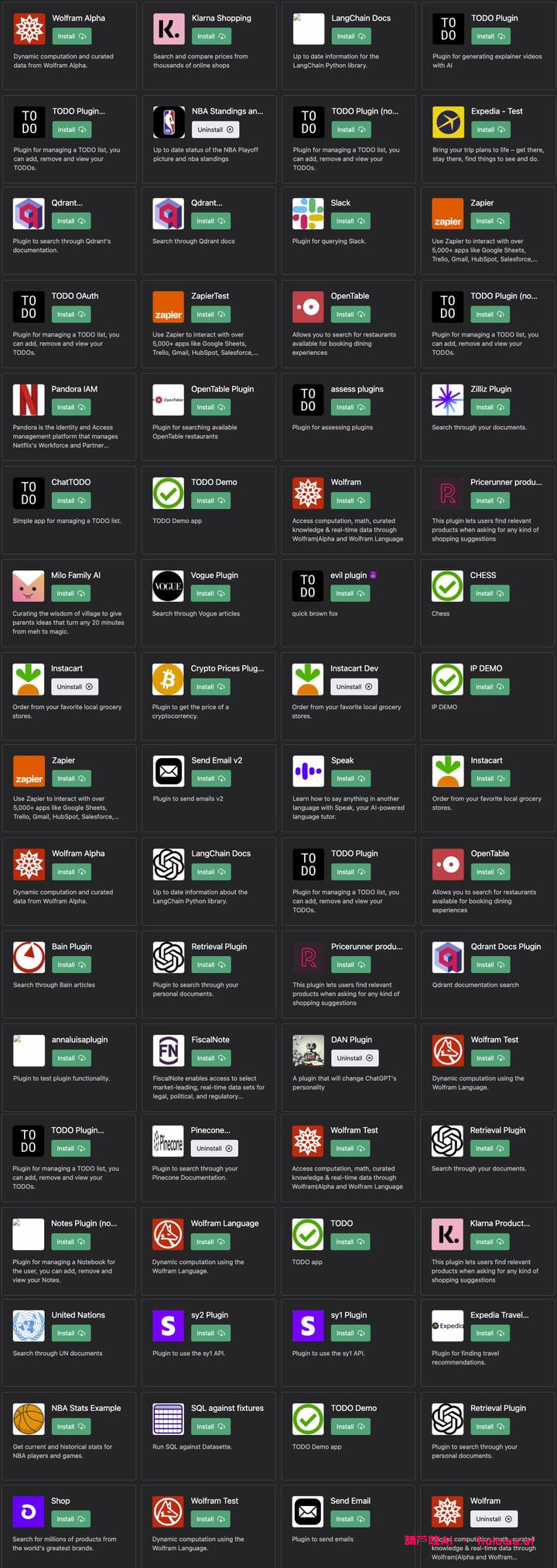Install the Shop plugin
Screen dimensions: 557x1568
point(70,1519)
